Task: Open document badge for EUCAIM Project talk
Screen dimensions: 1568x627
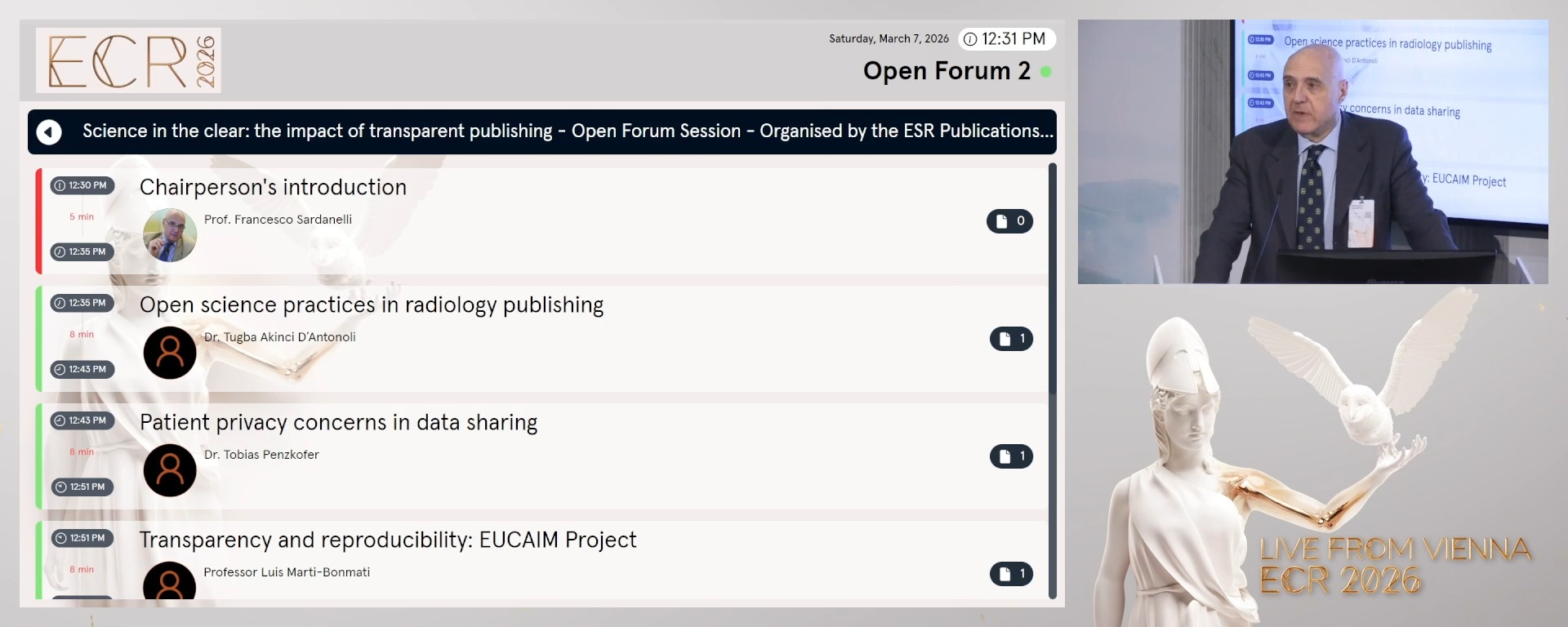Action: pyautogui.click(x=1011, y=574)
